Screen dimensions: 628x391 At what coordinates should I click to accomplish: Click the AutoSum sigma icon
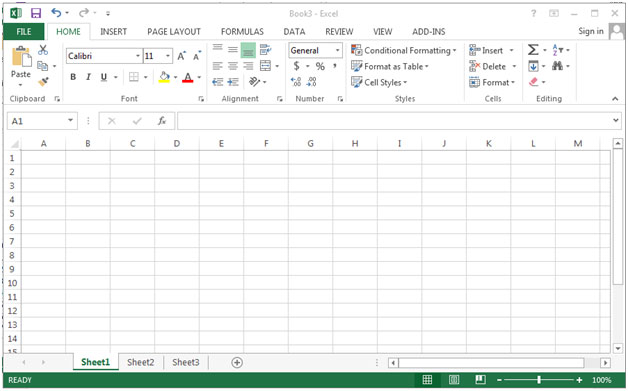(533, 50)
